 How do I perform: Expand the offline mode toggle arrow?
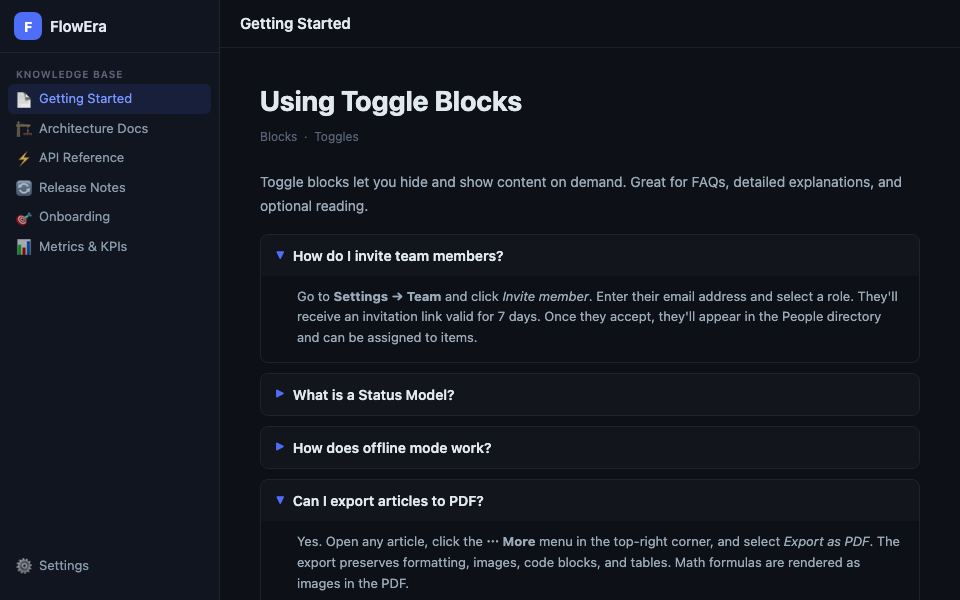click(x=280, y=447)
